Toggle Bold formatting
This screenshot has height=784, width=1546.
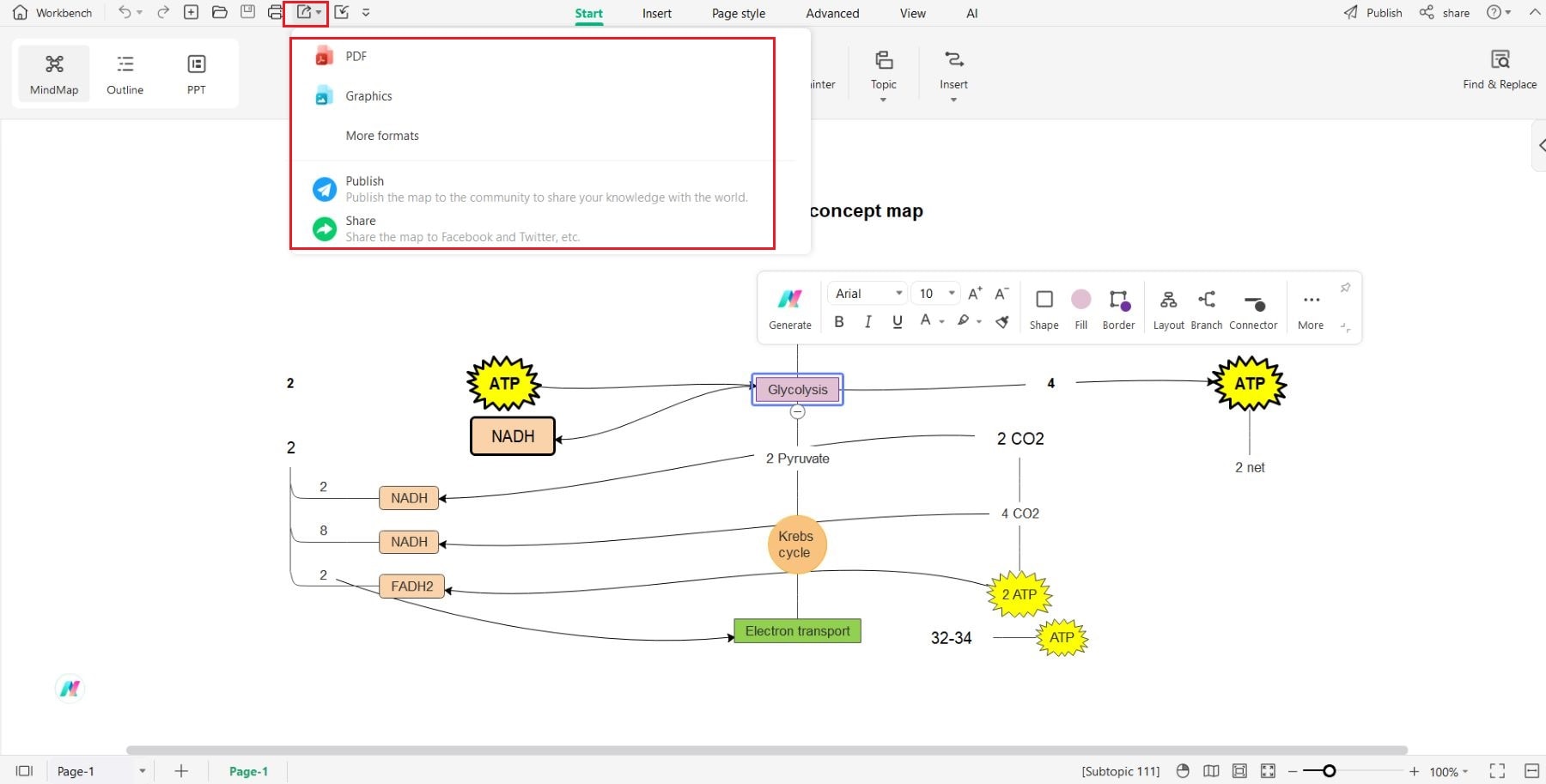click(839, 321)
